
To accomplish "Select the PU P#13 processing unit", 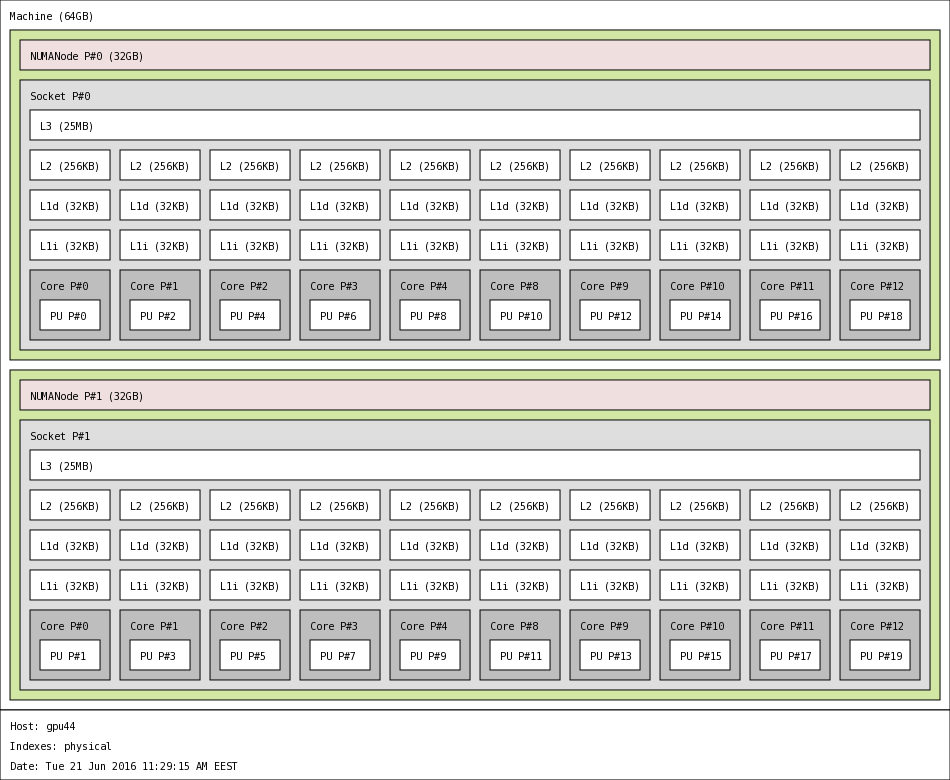I will point(610,656).
